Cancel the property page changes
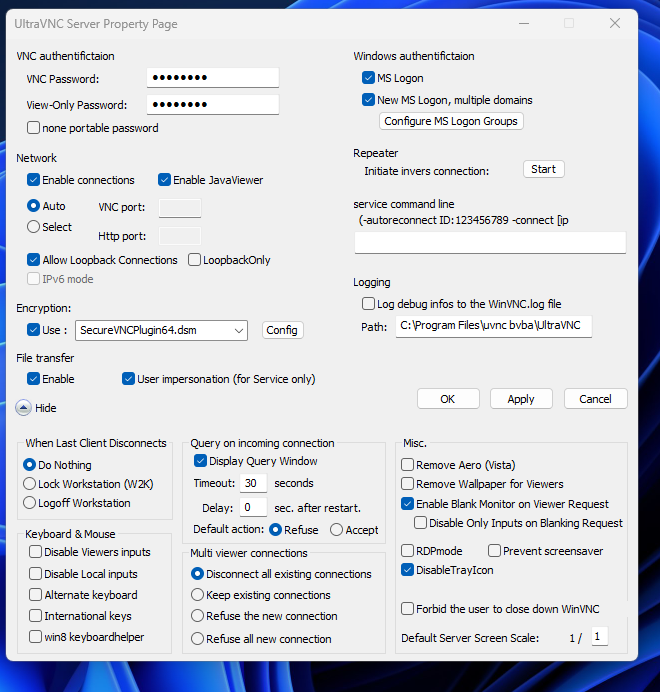 596,399
